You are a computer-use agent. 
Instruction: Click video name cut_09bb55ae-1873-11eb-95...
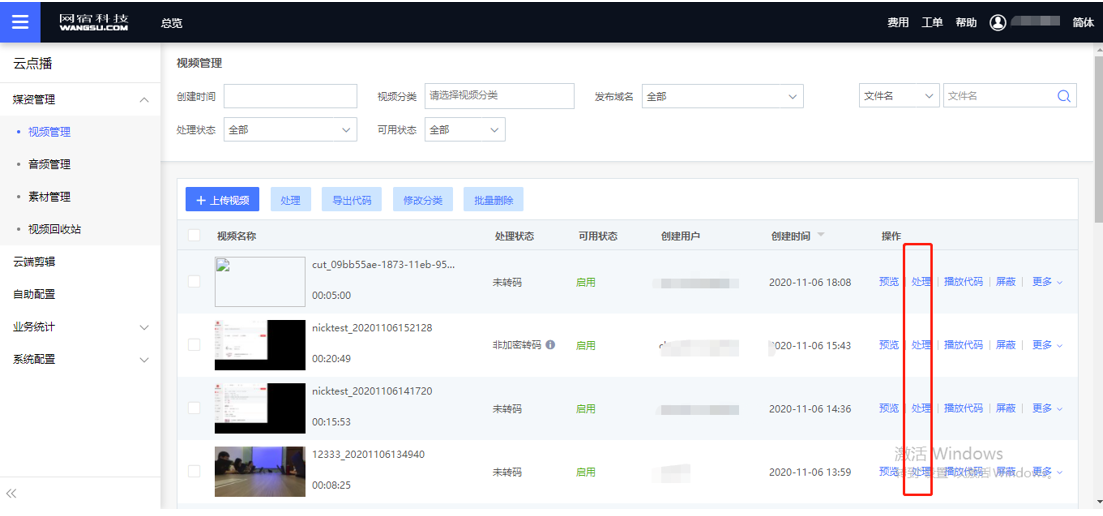[383, 264]
